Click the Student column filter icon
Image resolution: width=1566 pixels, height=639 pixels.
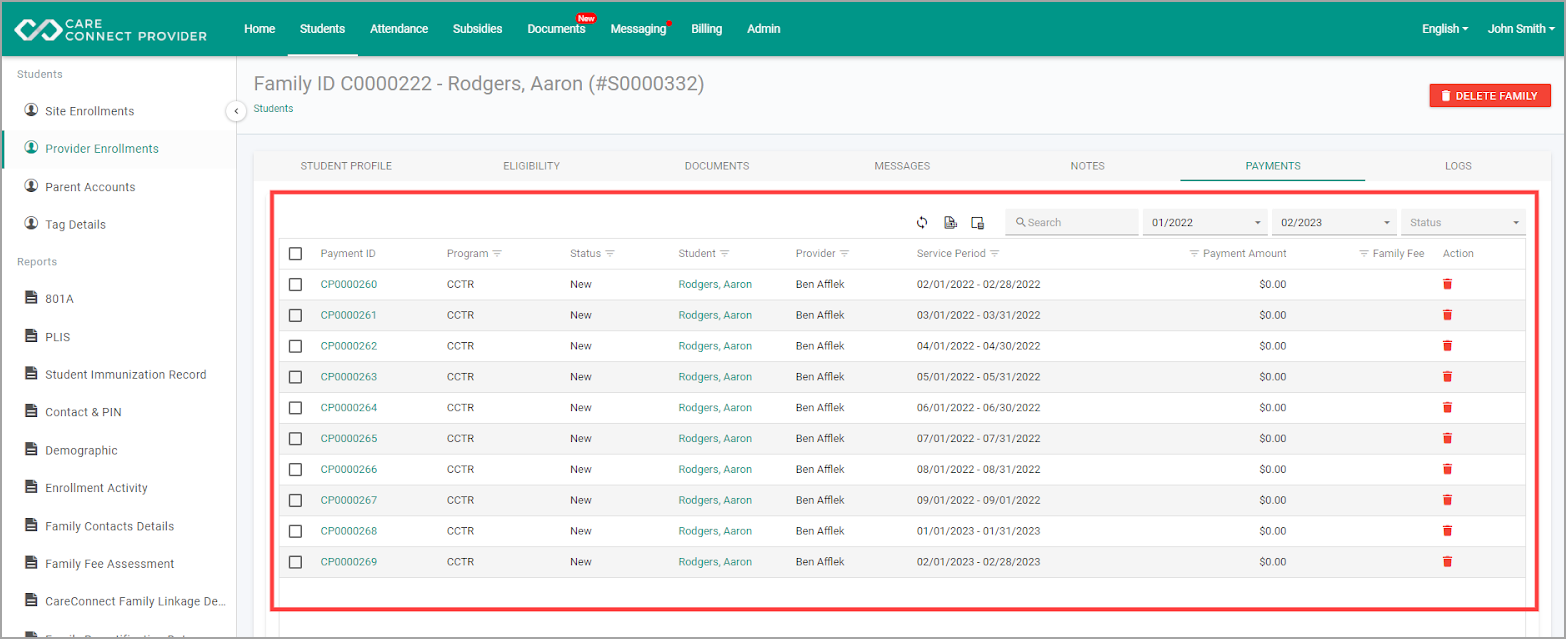click(725, 254)
